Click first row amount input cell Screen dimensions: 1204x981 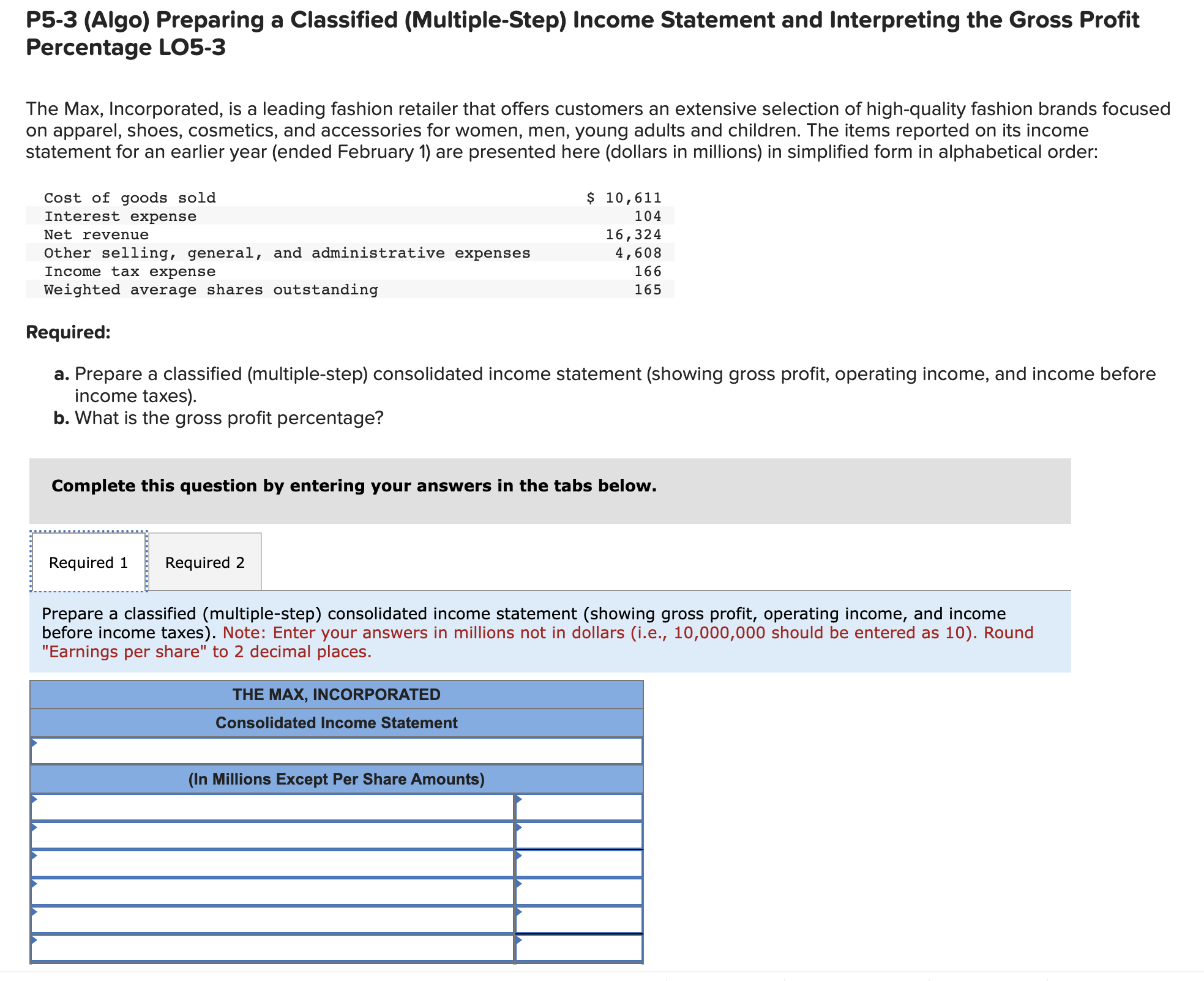coord(579,808)
